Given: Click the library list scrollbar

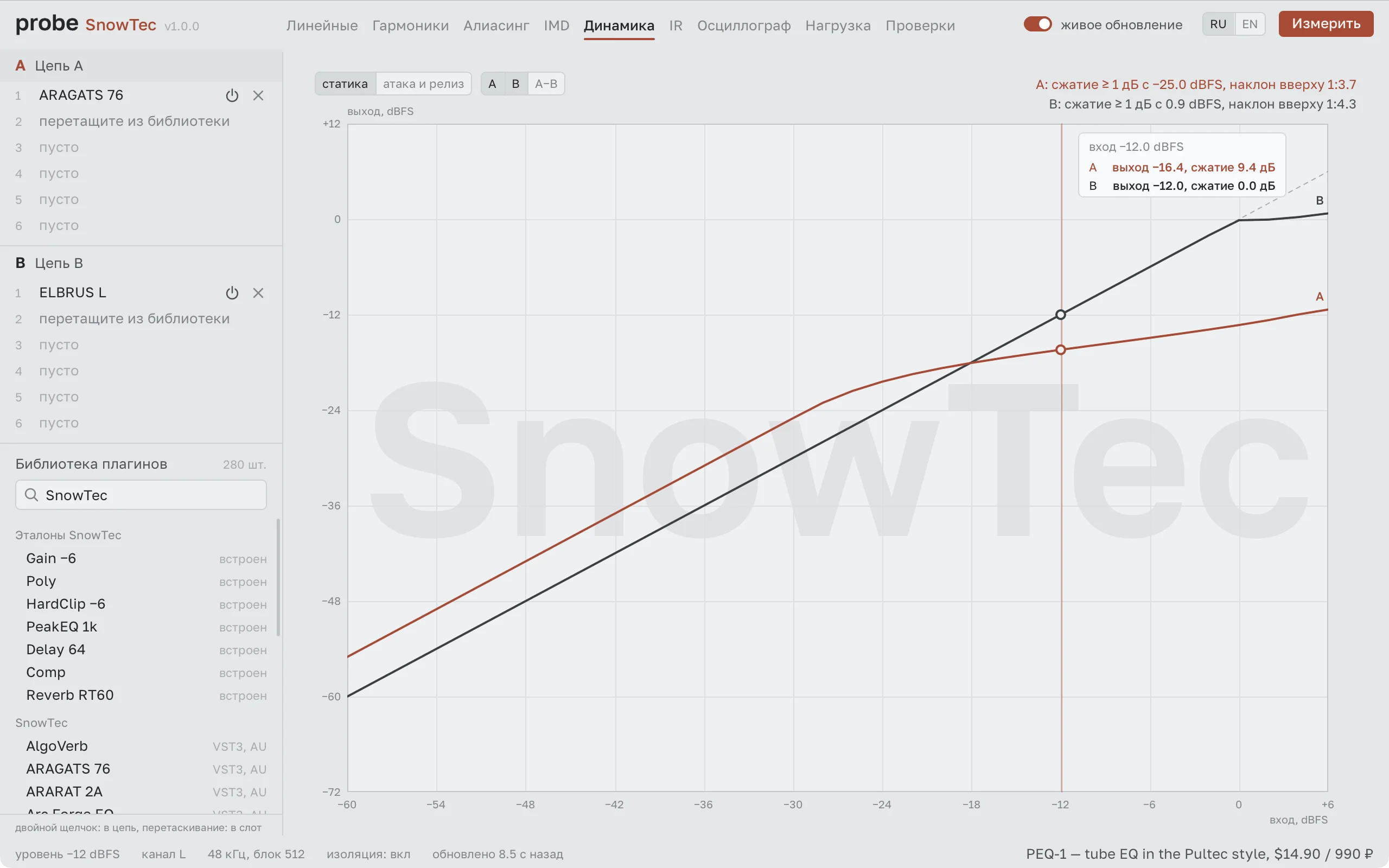Looking at the screenshot, I should [278, 578].
